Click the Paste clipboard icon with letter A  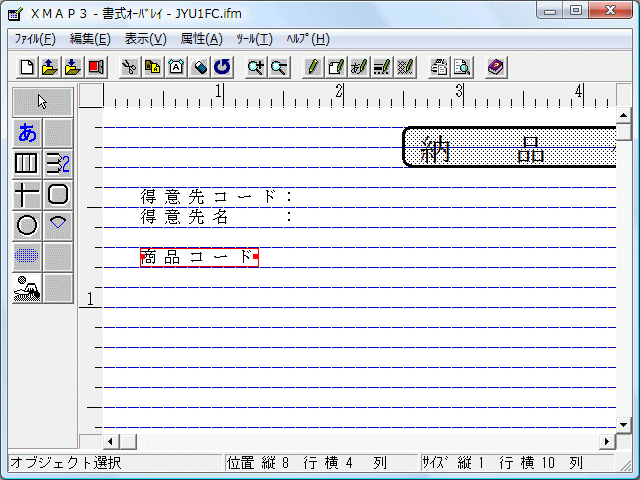176,67
